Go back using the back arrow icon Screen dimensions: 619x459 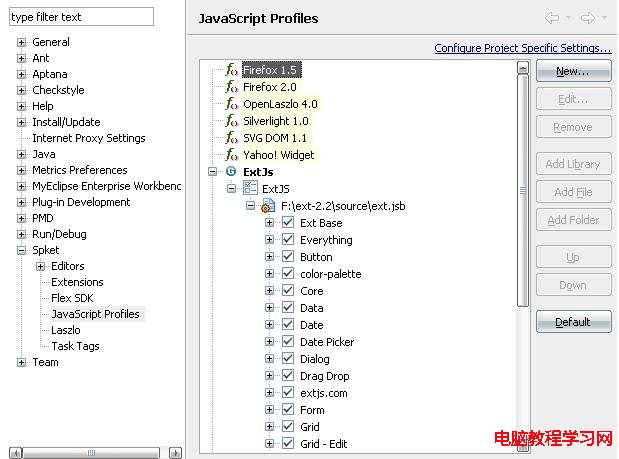pos(552,18)
